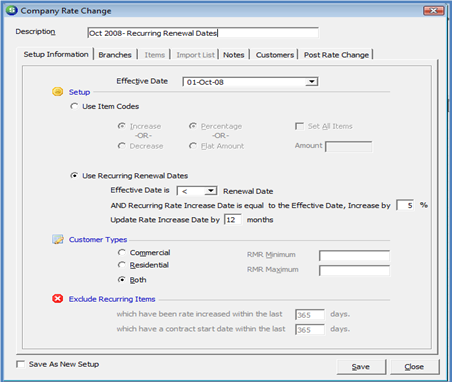The width and height of the screenshot is (452, 382).
Task: Click the RMR Minimum input field
Action: (354, 255)
